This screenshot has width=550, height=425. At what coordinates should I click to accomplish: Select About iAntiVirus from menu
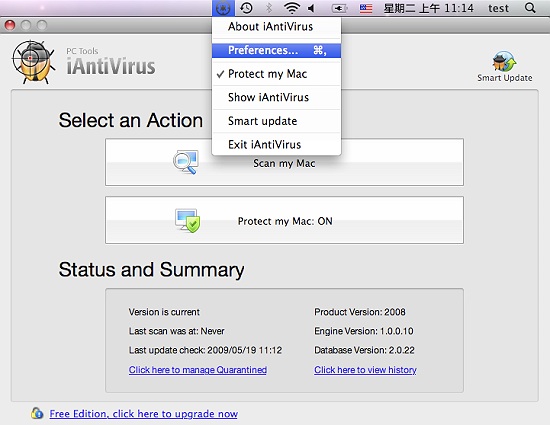(x=276, y=27)
